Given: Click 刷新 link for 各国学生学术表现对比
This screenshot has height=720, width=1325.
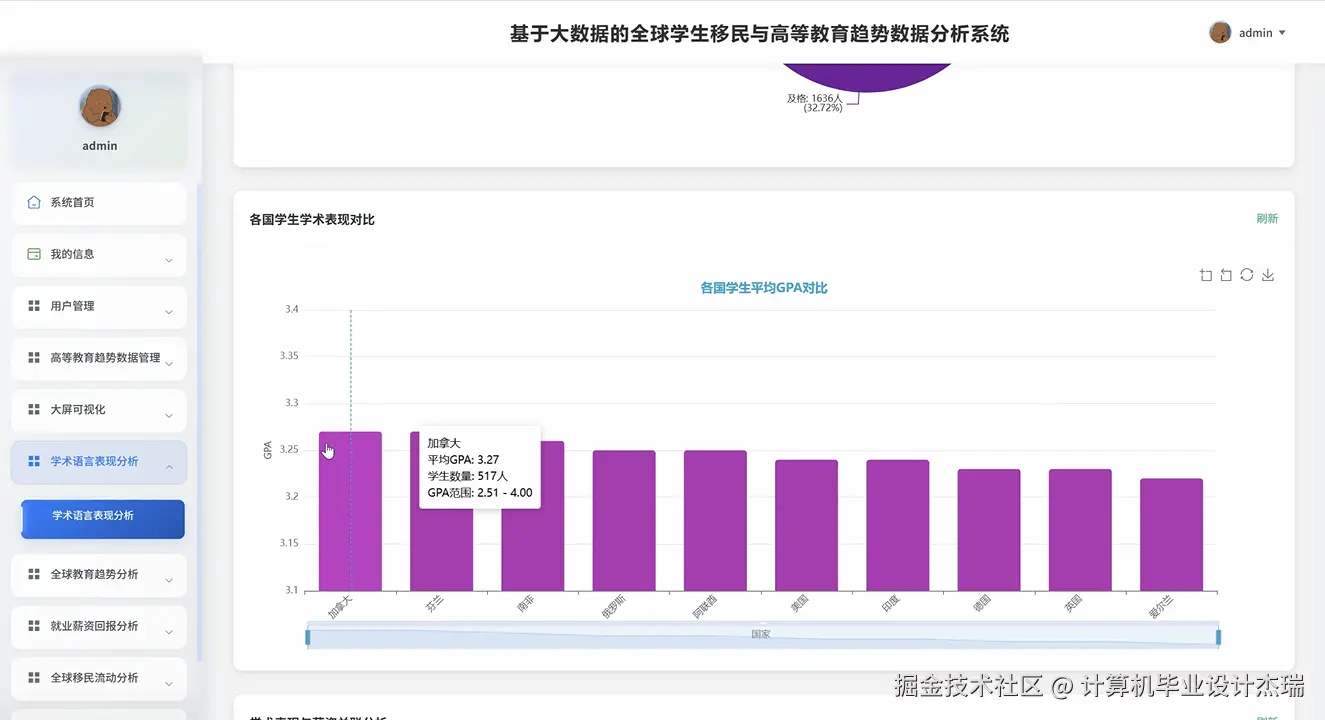Looking at the screenshot, I should [x=1267, y=219].
